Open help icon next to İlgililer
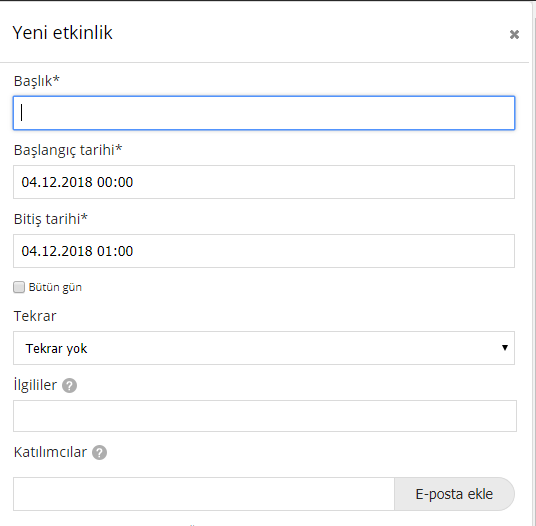 pyautogui.click(x=69, y=386)
